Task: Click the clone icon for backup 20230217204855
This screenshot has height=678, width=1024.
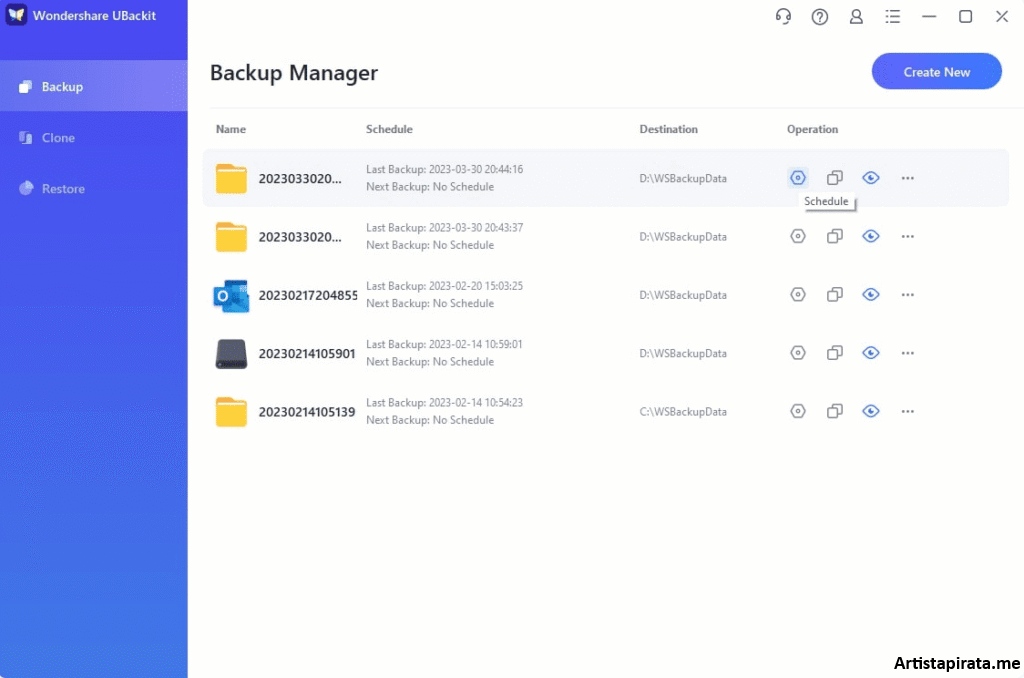Action: coord(835,294)
